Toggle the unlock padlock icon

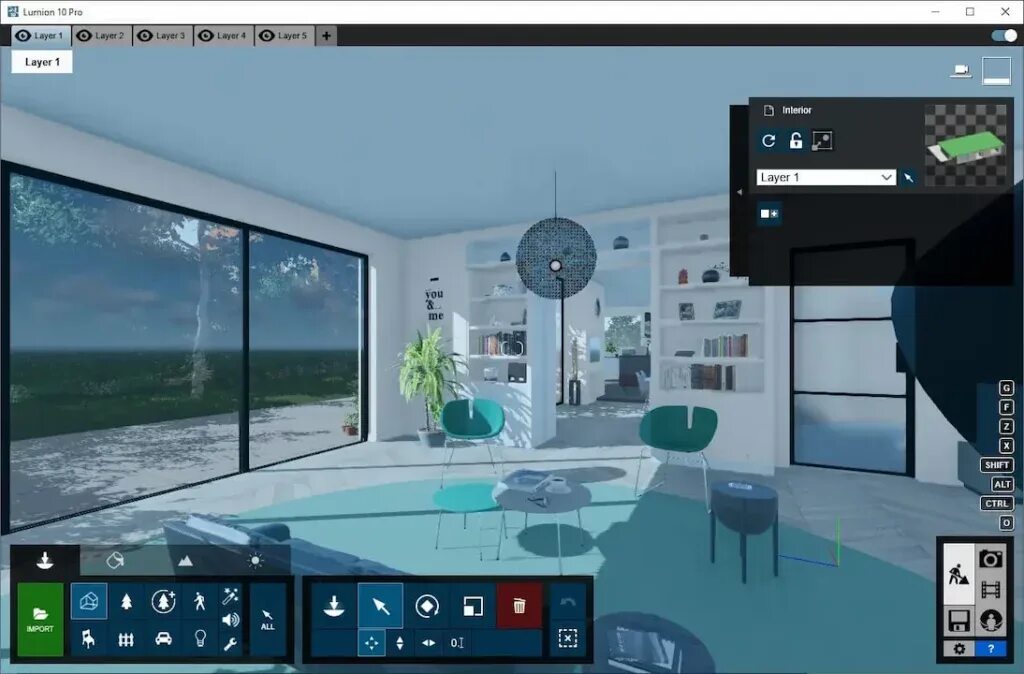(x=795, y=140)
